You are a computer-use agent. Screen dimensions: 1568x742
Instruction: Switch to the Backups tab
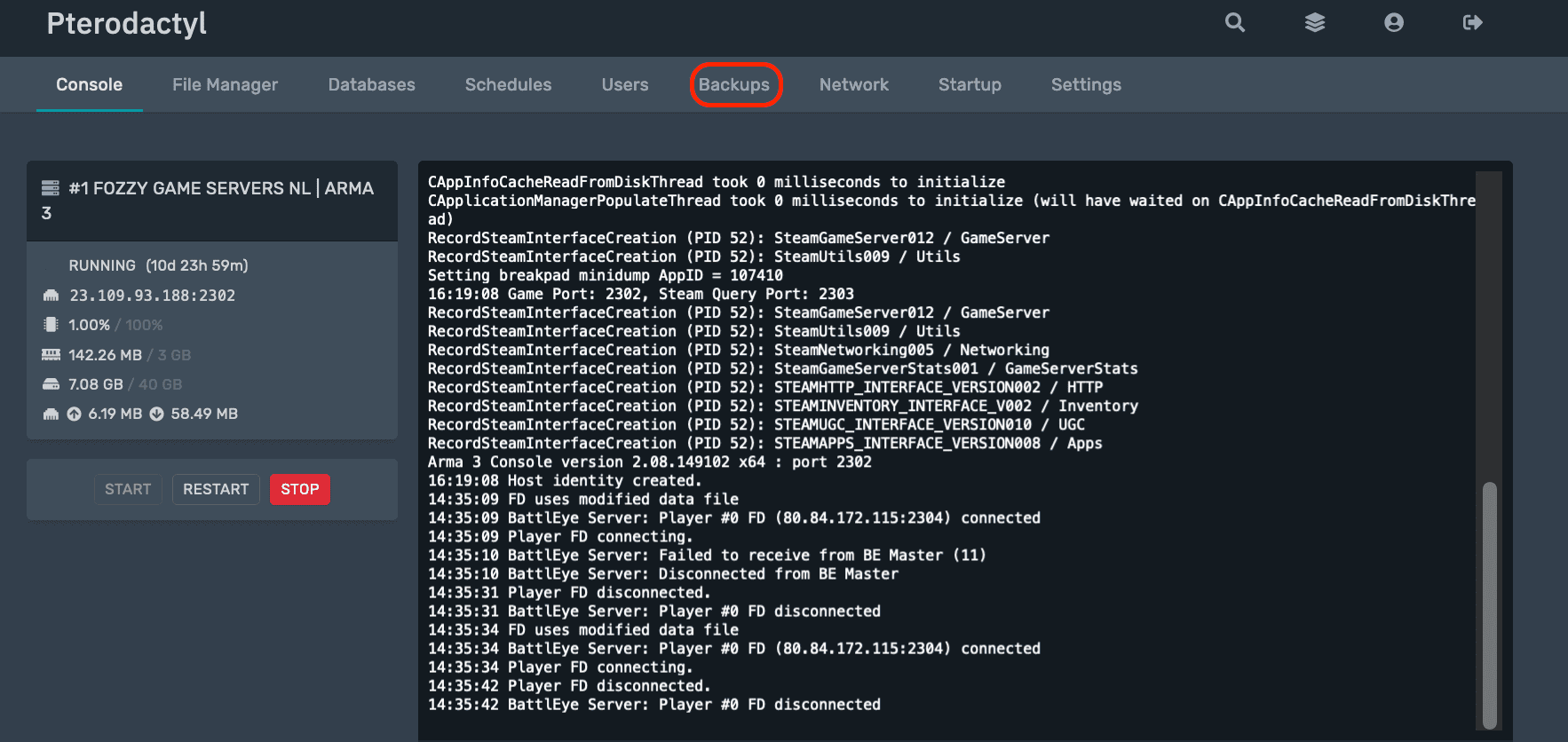click(x=734, y=85)
